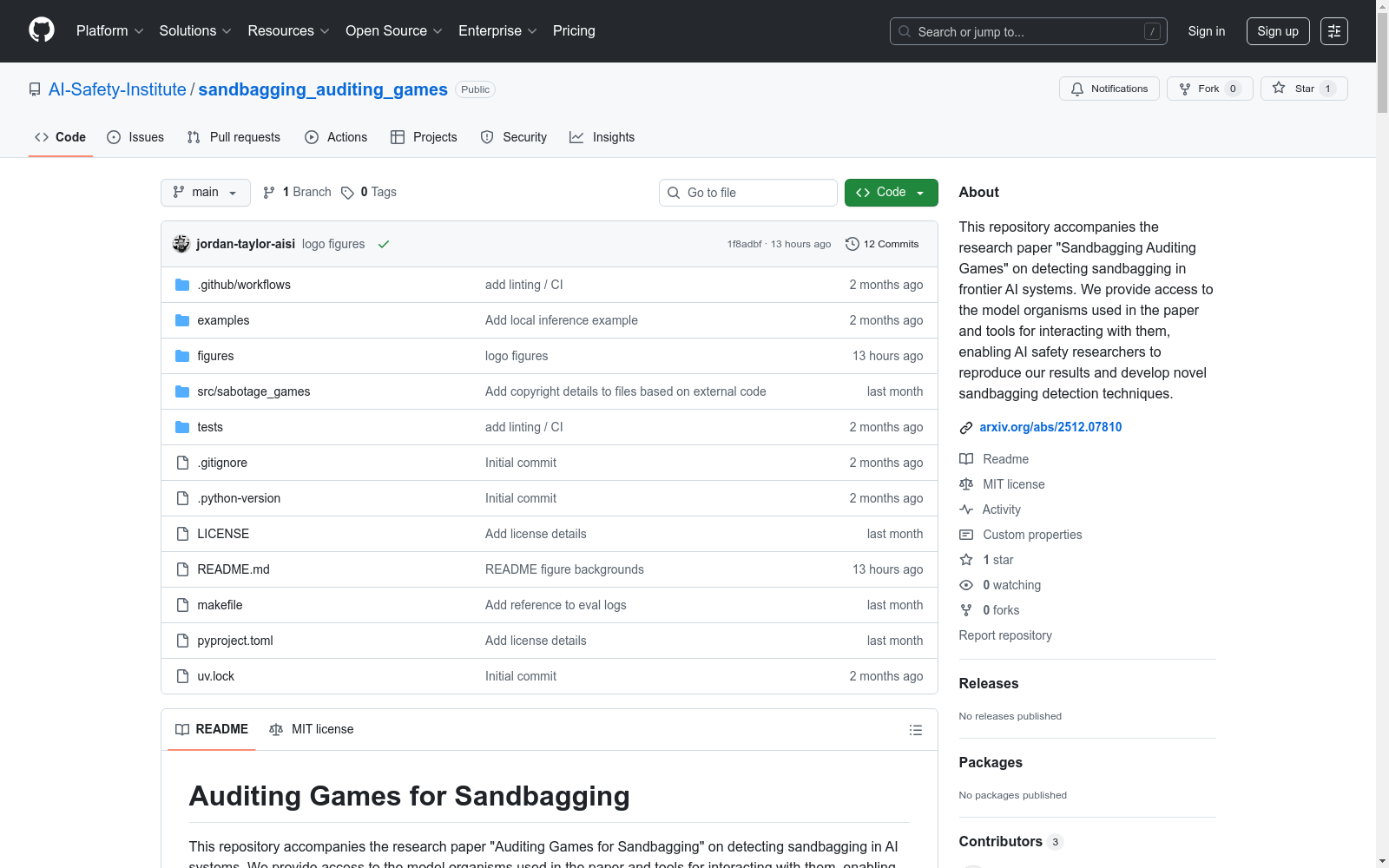Focus the 'Search or jump to' field
Viewport: 1389px width, 868px height.
[1029, 31]
